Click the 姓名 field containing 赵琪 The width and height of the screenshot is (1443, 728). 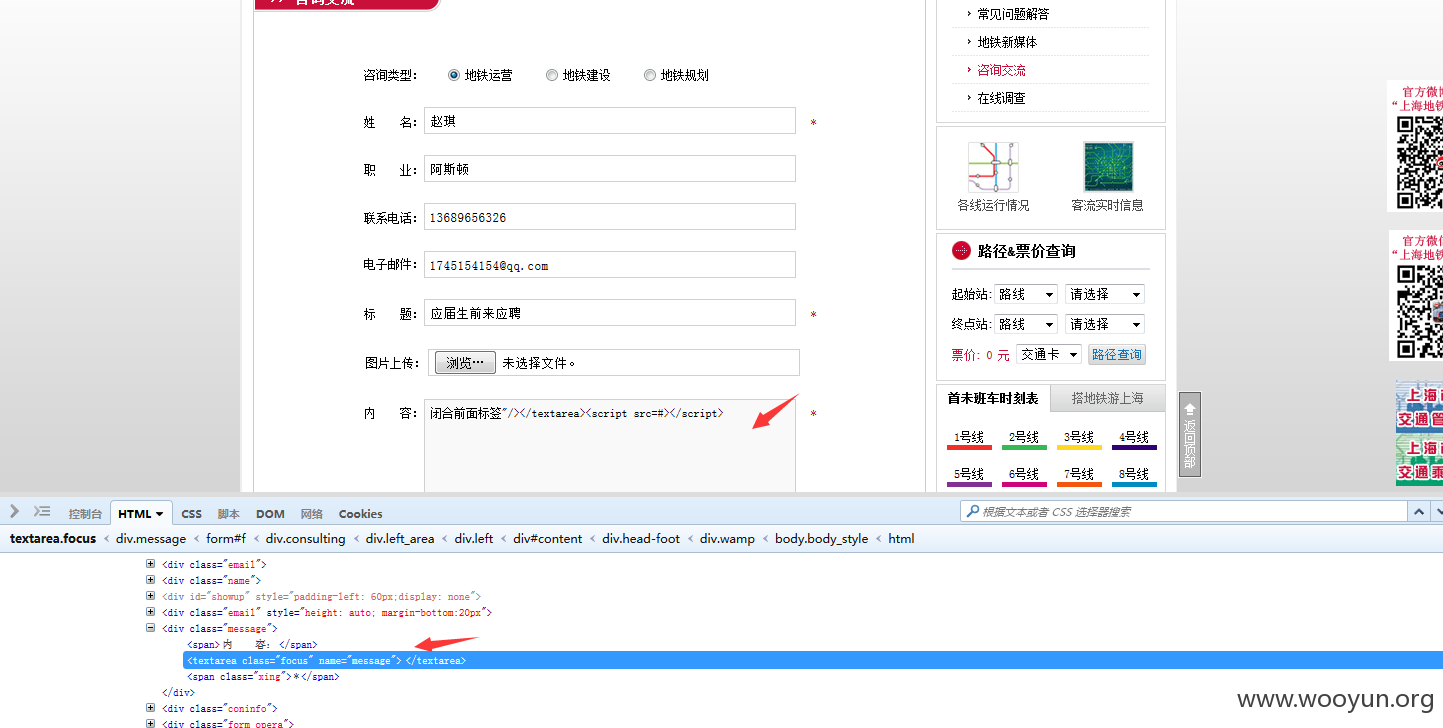[610, 121]
